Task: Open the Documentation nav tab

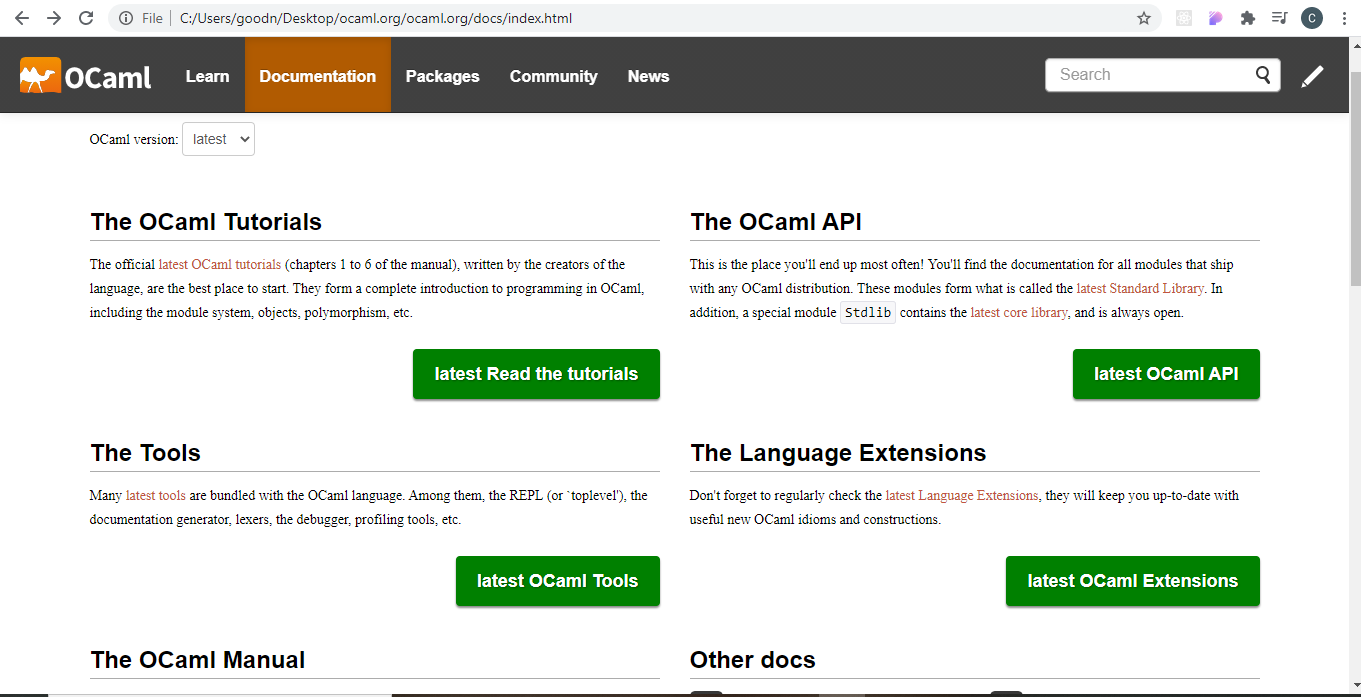Action: pyautogui.click(x=318, y=76)
